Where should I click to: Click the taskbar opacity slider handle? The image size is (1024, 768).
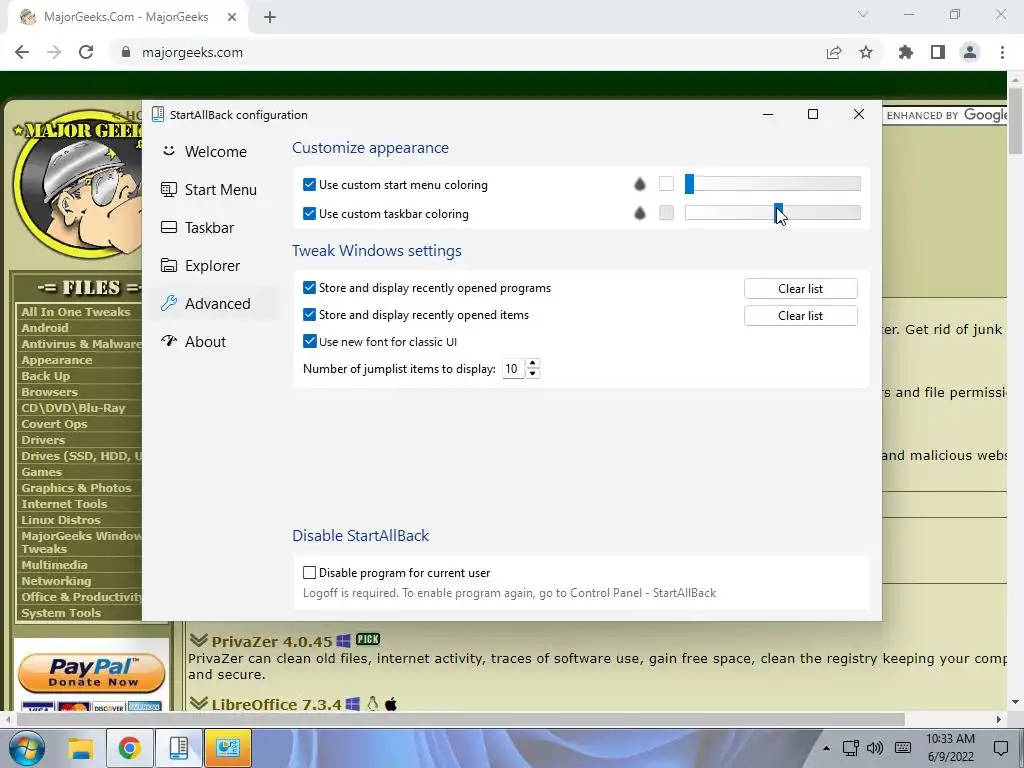pos(778,212)
